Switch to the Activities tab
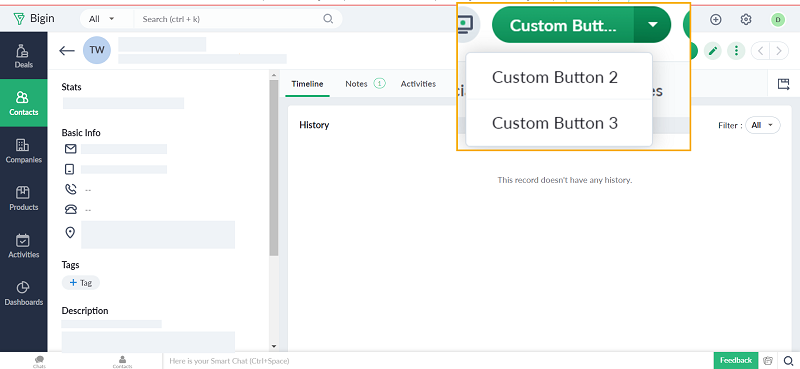The height and width of the screenshot is (369, 800). pos(418,84)
